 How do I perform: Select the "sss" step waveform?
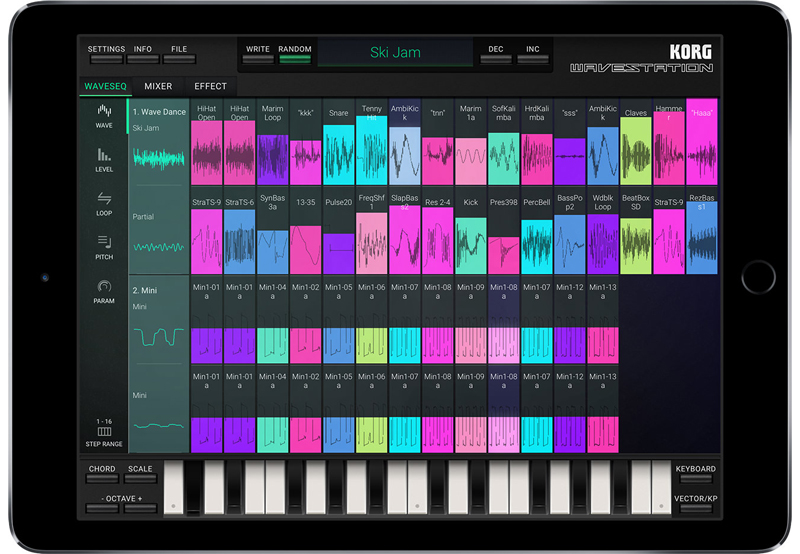point(569,142)
